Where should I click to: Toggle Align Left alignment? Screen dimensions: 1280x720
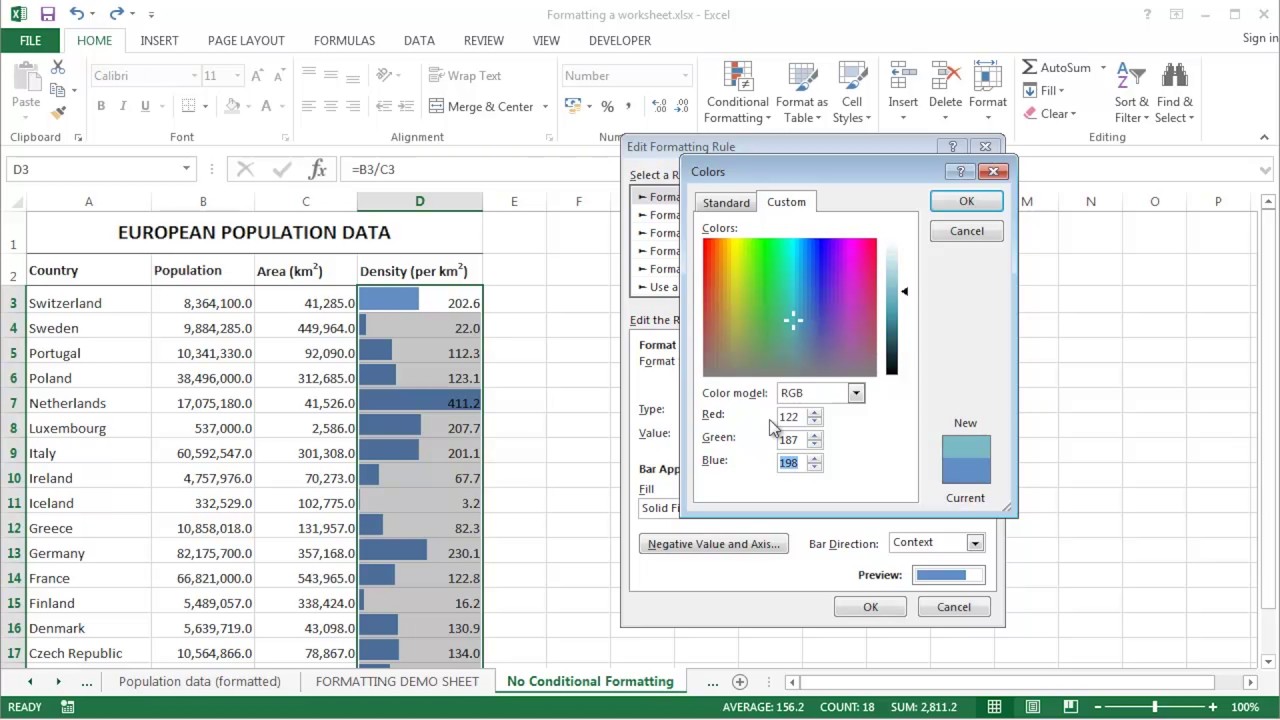pyautogui.click(x=308, y=106)
